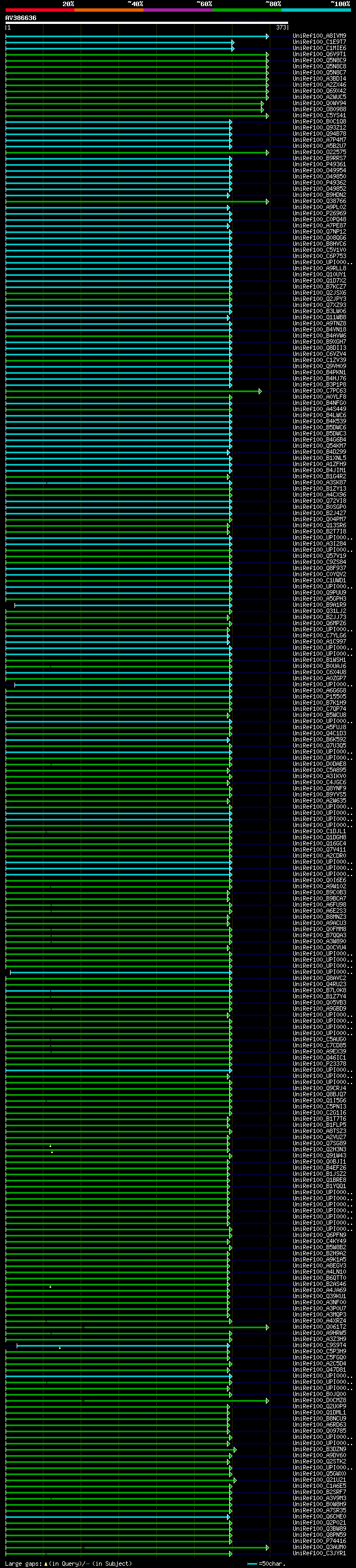Image resolution: width=356 pixels, height=1568 pixels.
Task: Open last hit UniRef100_C3JYR1
Action: [319, 1553]
